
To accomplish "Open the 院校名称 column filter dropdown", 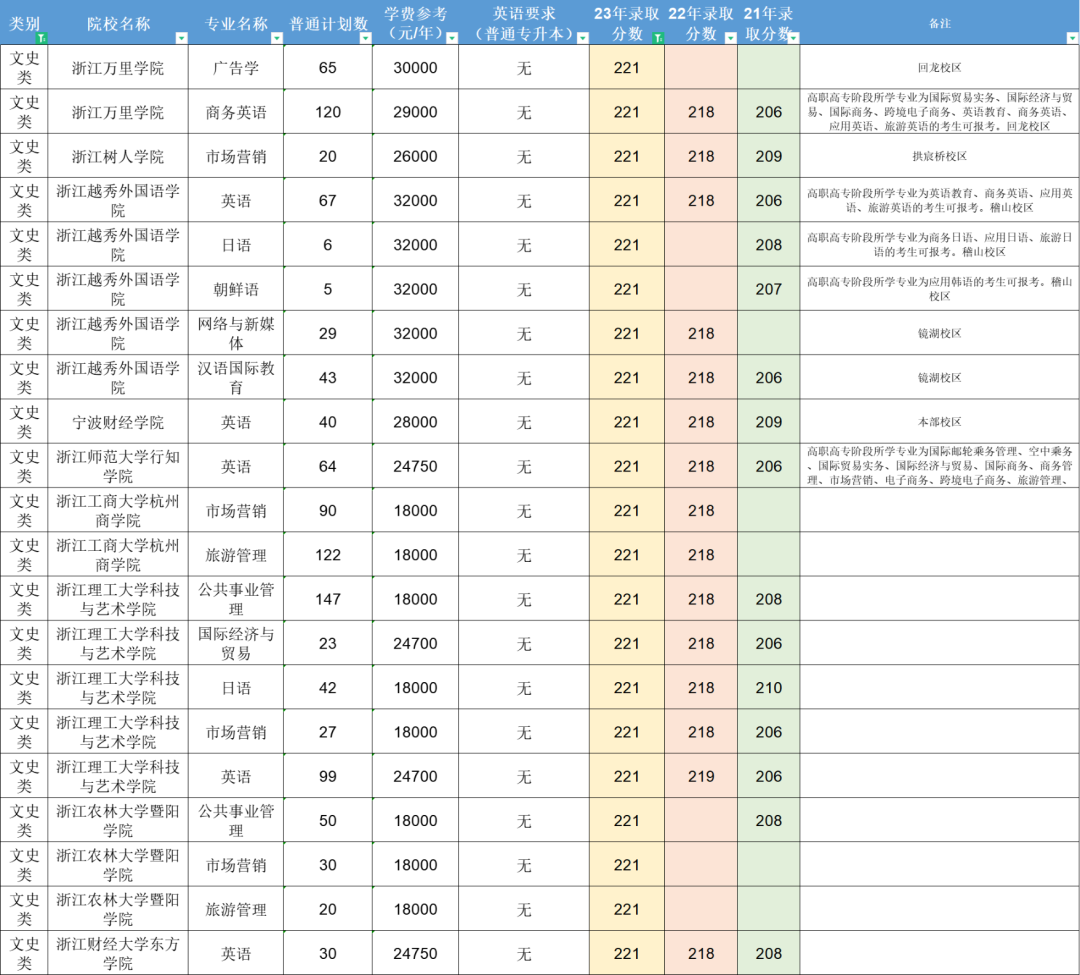I will coord(181,38).
